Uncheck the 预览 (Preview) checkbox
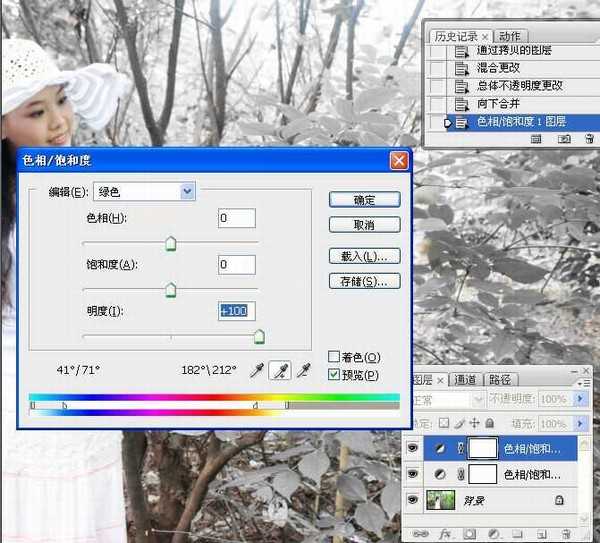Screen dimensions: 600x543 pos(334,375)
